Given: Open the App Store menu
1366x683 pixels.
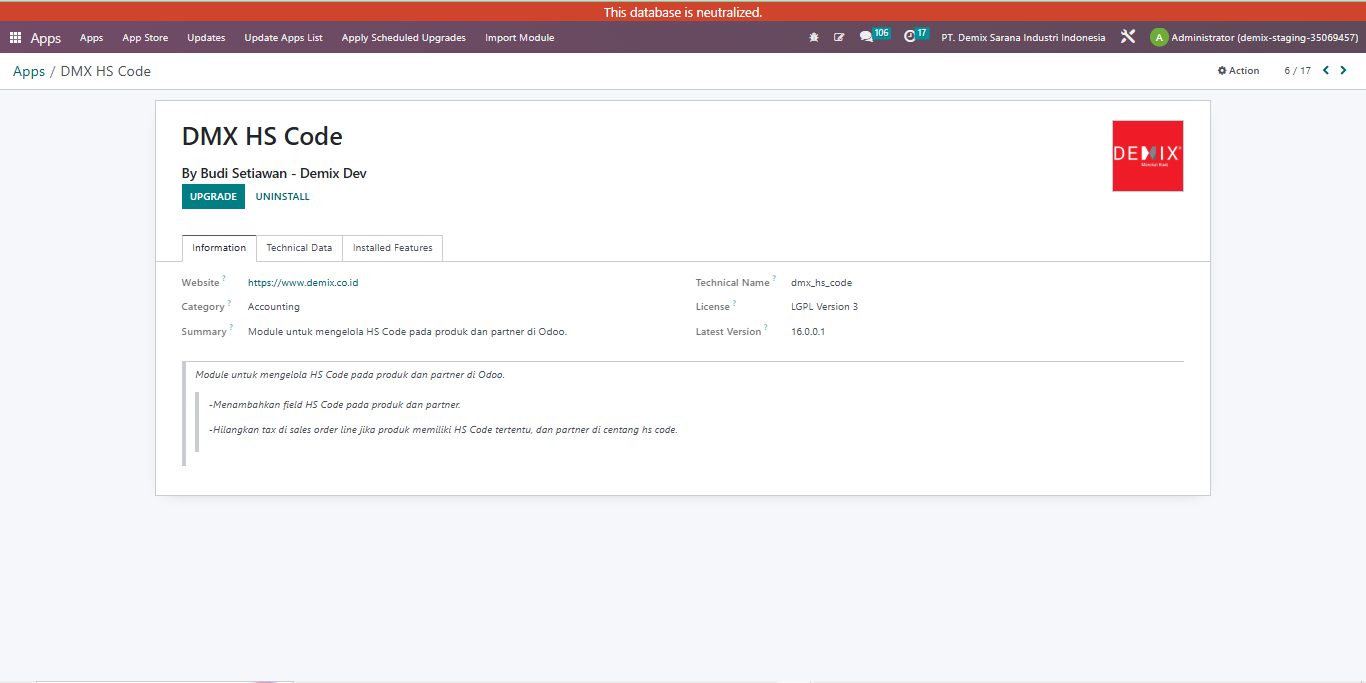Looking at the screenshot, I should pos(145,38).
